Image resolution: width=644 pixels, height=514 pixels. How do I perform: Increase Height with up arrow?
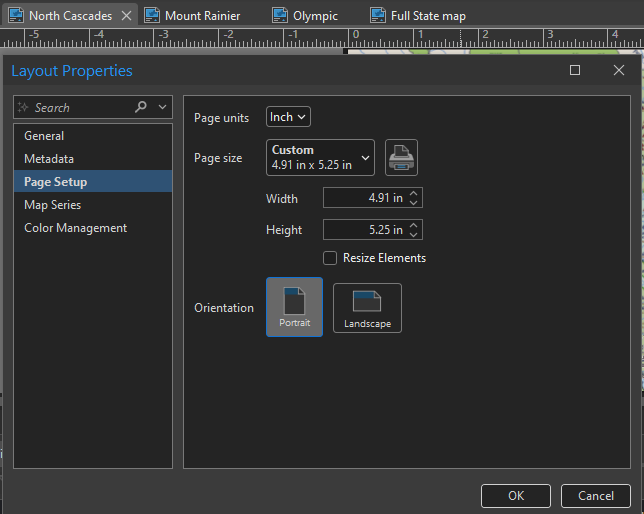click(414, 225)
